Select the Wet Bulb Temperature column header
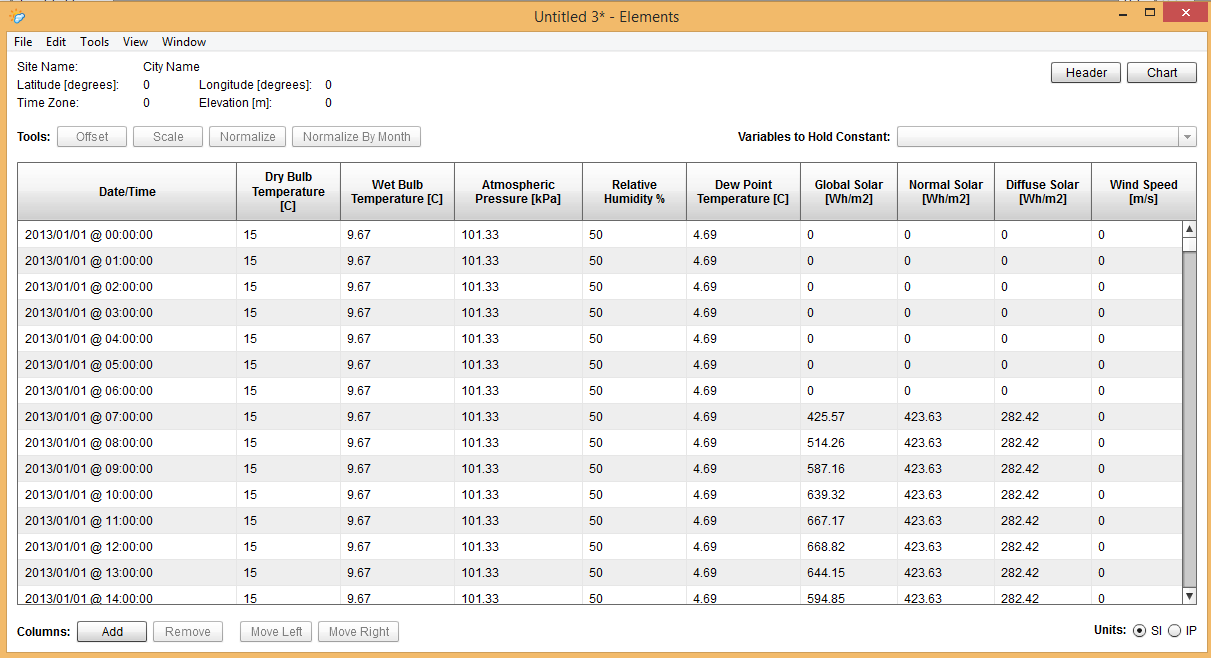1211x658 pixels. click(x=398, y=192)
